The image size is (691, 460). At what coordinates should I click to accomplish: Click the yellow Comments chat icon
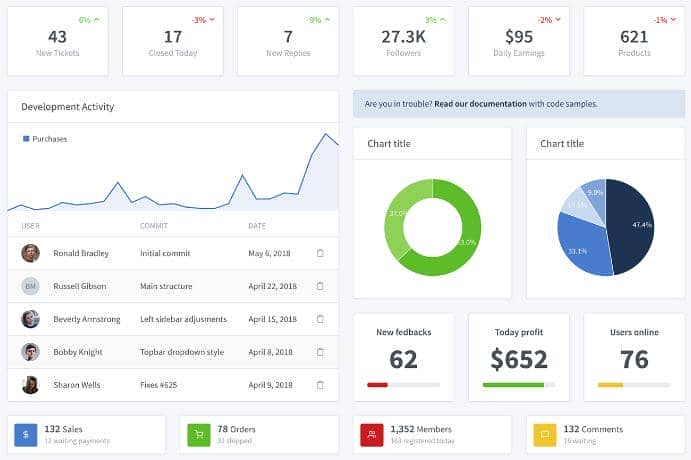[544, 434]
